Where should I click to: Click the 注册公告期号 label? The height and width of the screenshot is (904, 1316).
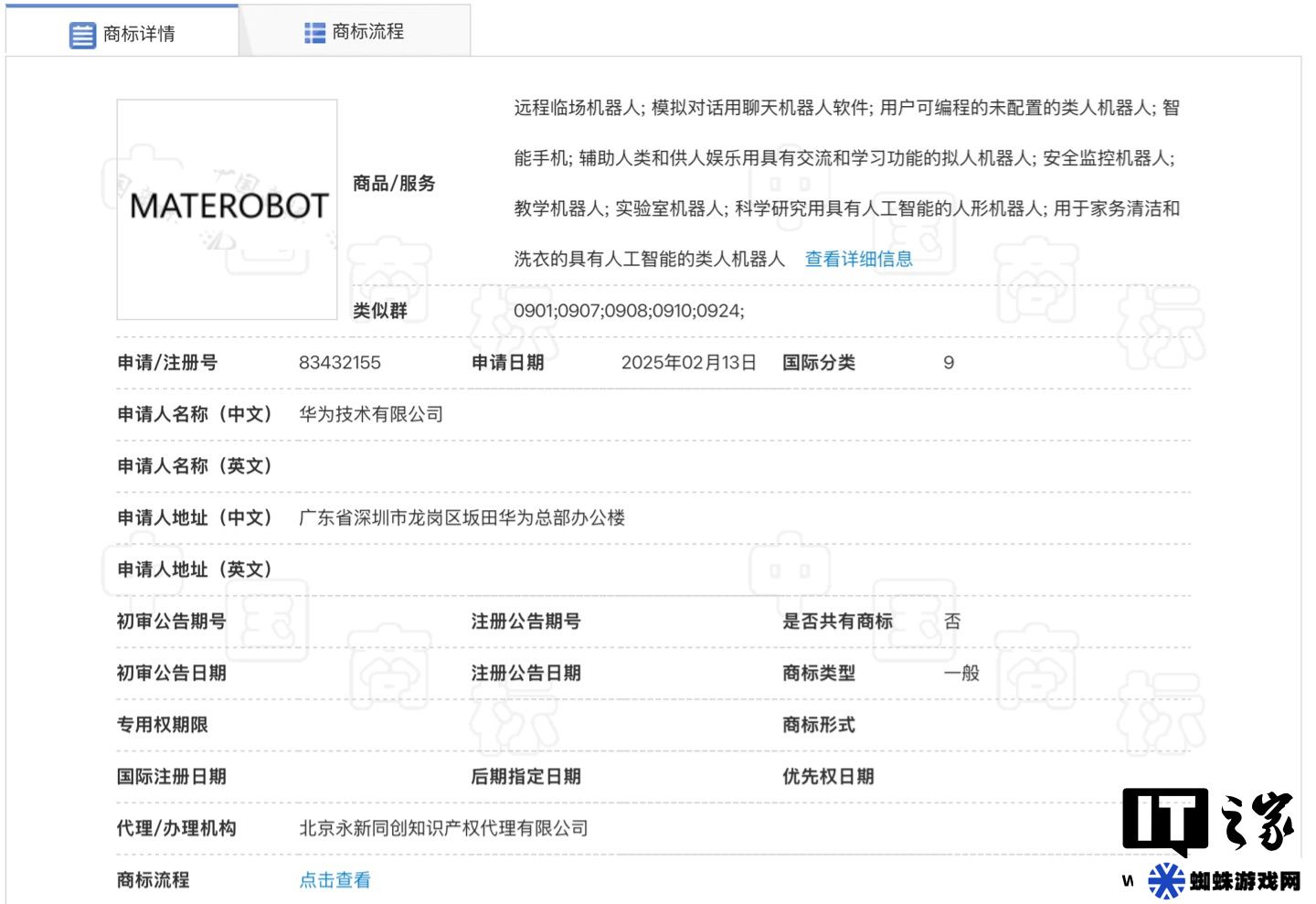[x=526, y=622]
